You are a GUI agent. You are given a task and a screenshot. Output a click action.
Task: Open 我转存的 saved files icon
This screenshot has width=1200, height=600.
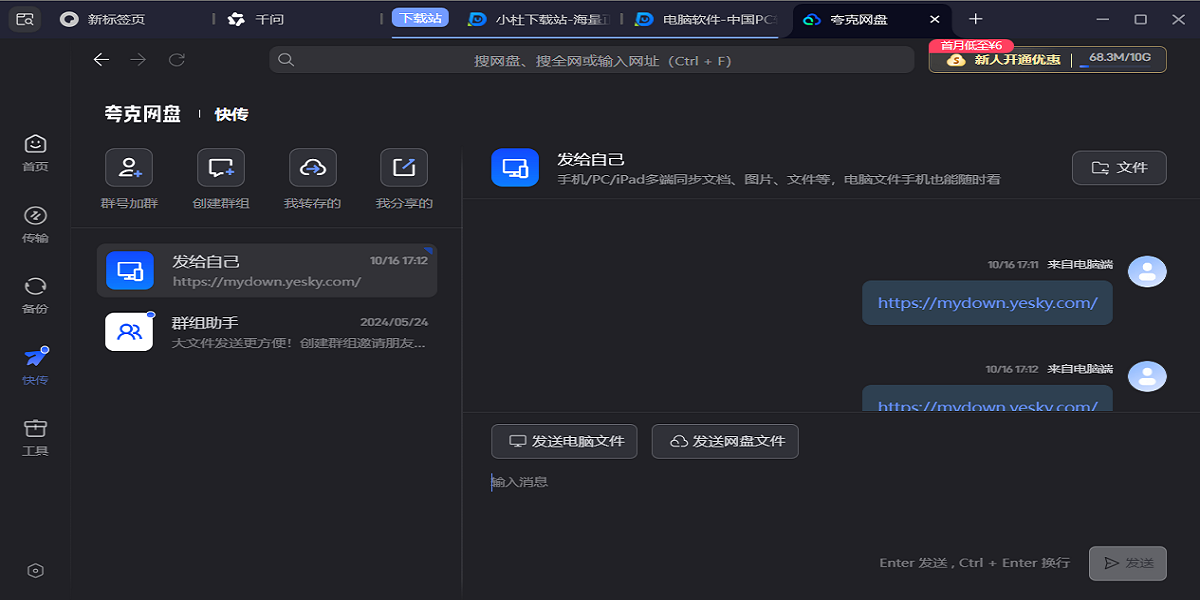pos(310,167)
